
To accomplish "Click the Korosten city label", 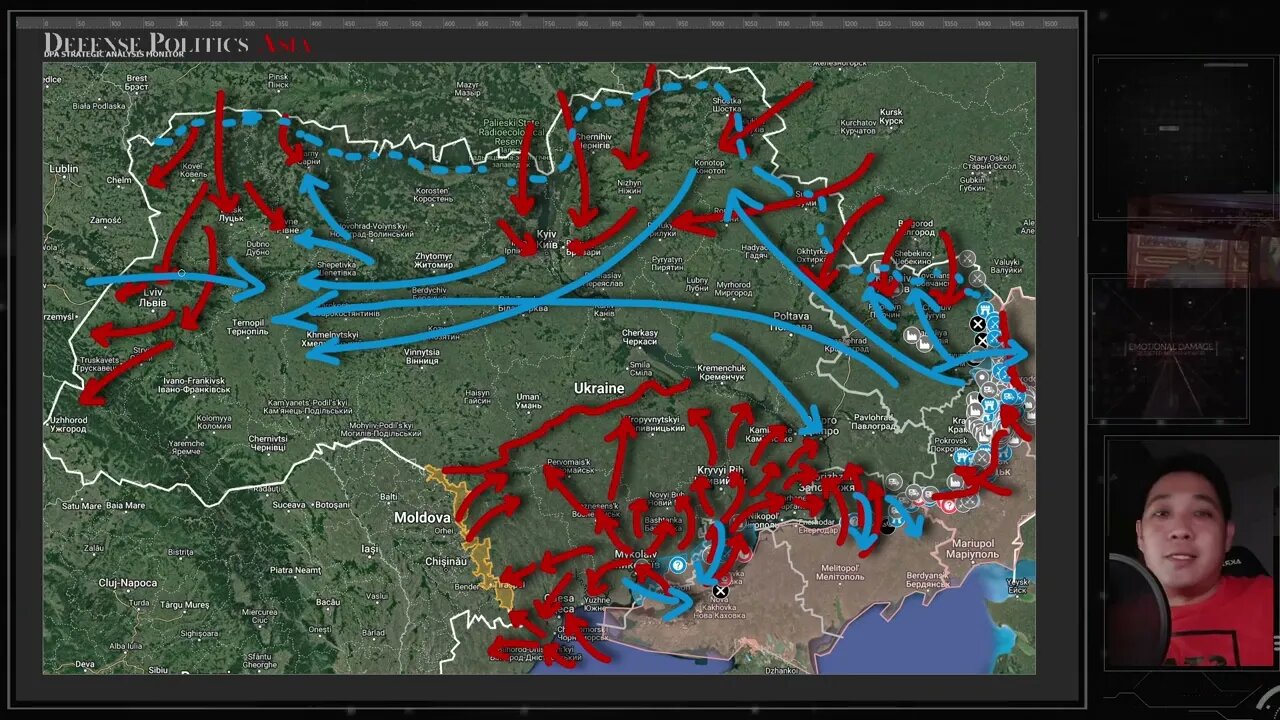I will (433, 194).
